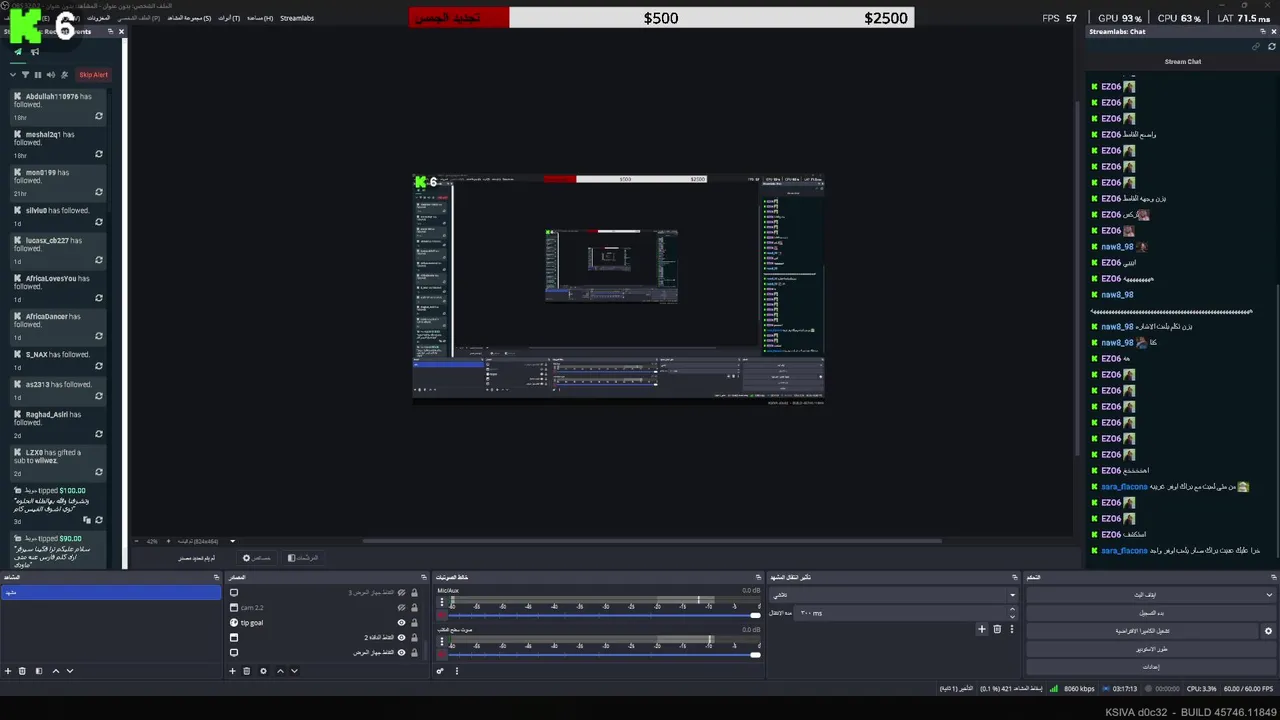The image size is (1280, 720).
Task: Decrease transition duration with down arrow
Action: pyautogui.click(x=1012, y=616)
